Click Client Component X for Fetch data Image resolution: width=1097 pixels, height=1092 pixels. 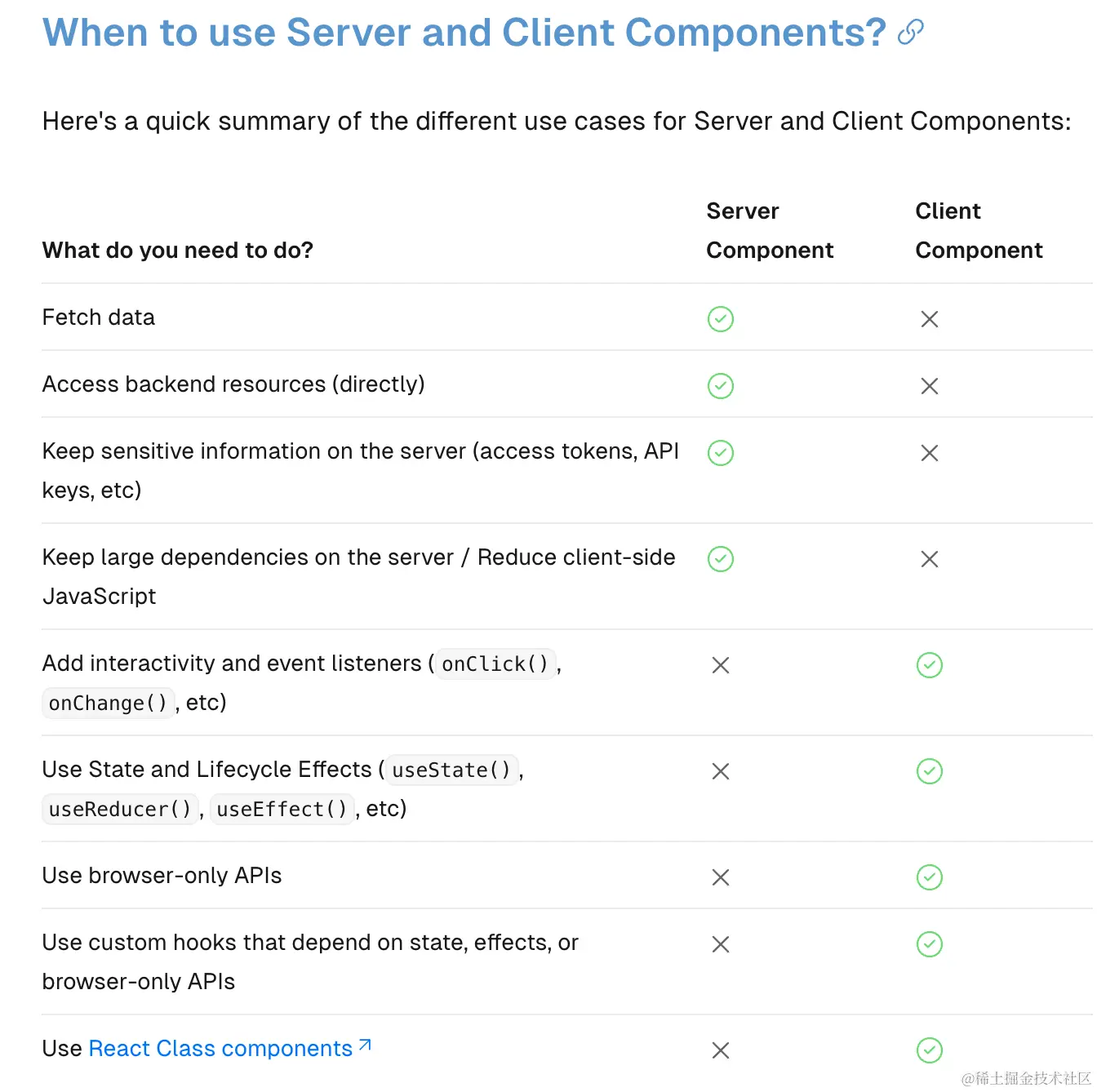pos(929,319)
